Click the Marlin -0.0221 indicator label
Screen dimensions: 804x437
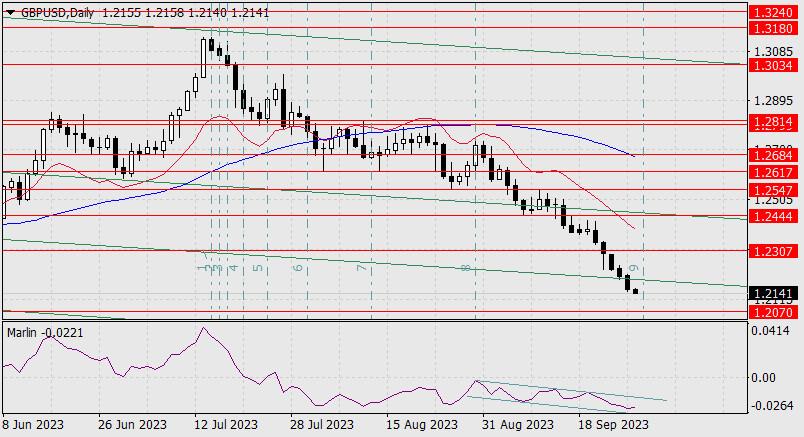coord(45,333)
